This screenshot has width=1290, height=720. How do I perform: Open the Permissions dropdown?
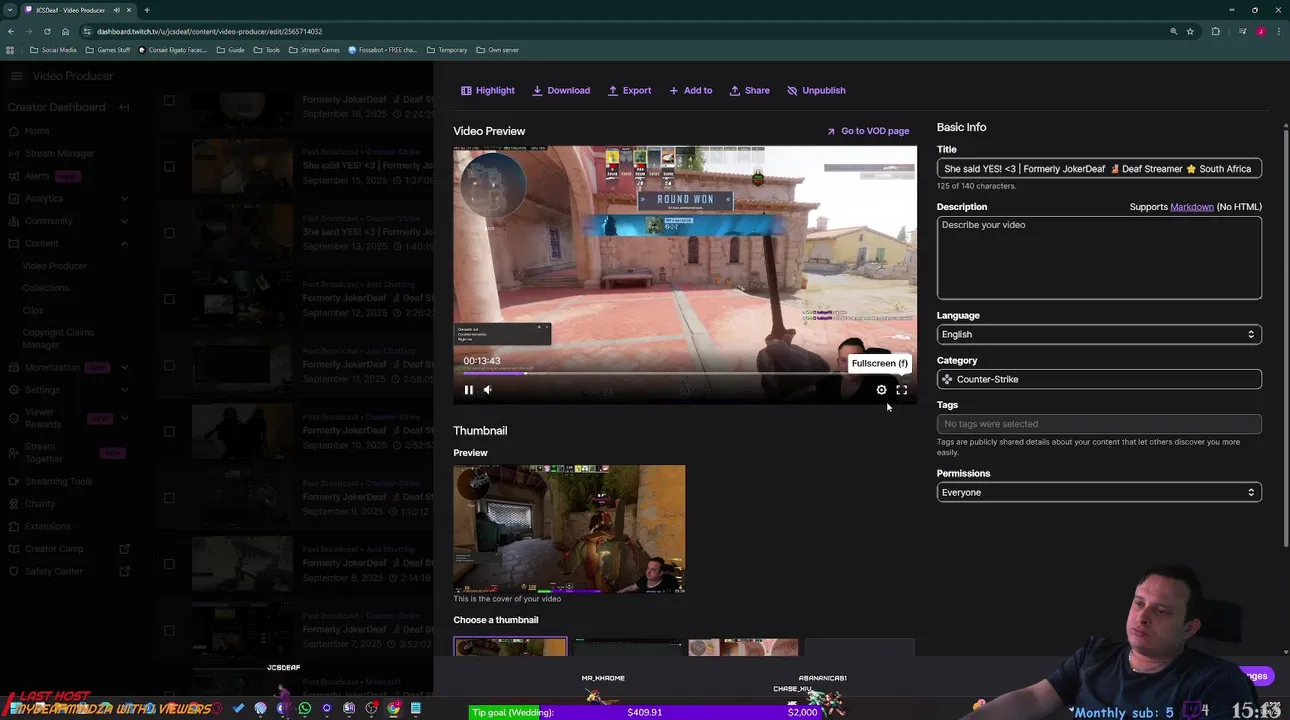[x=1099, y=492]
